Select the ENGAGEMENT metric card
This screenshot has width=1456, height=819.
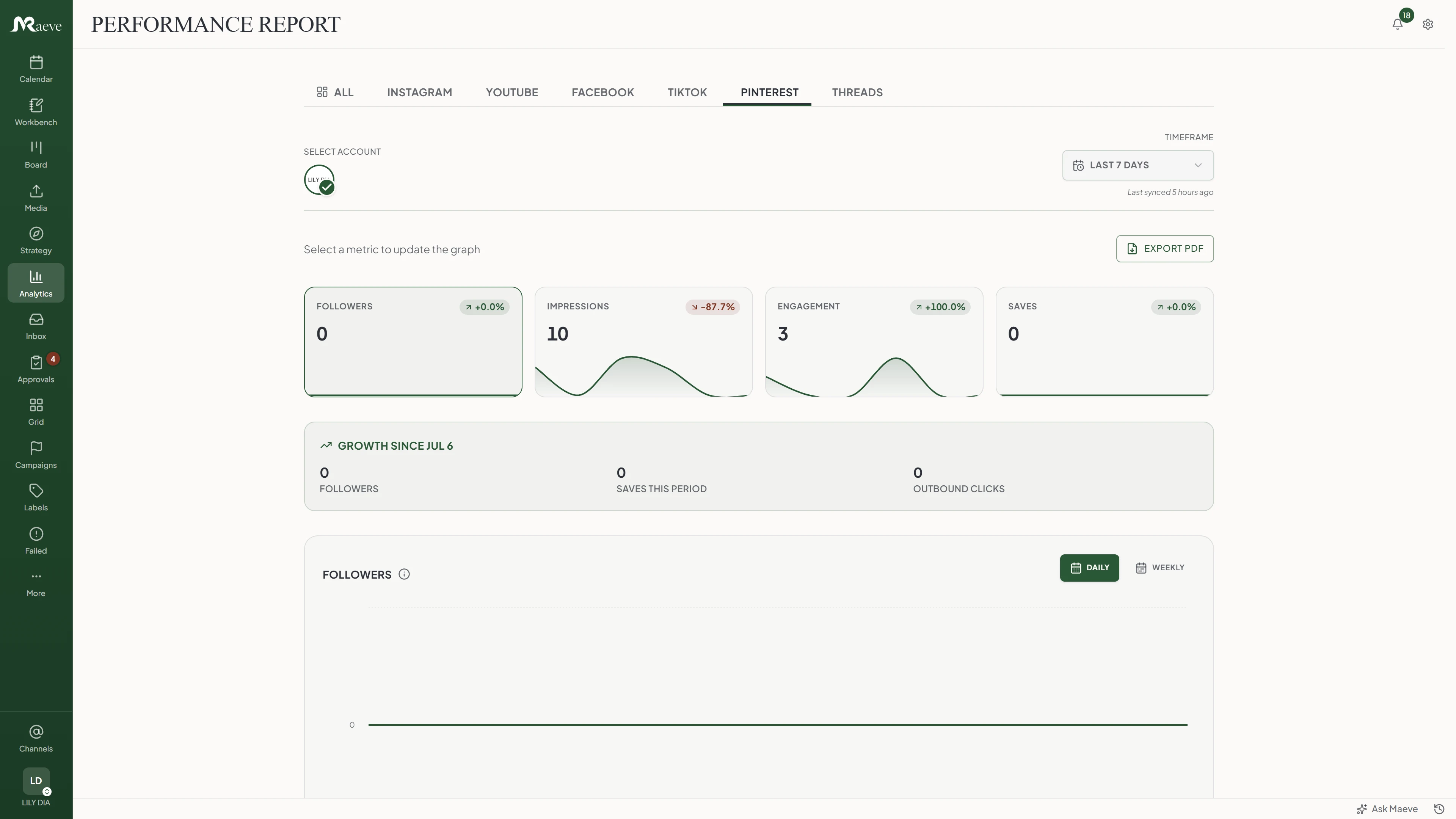pos(874,342)
